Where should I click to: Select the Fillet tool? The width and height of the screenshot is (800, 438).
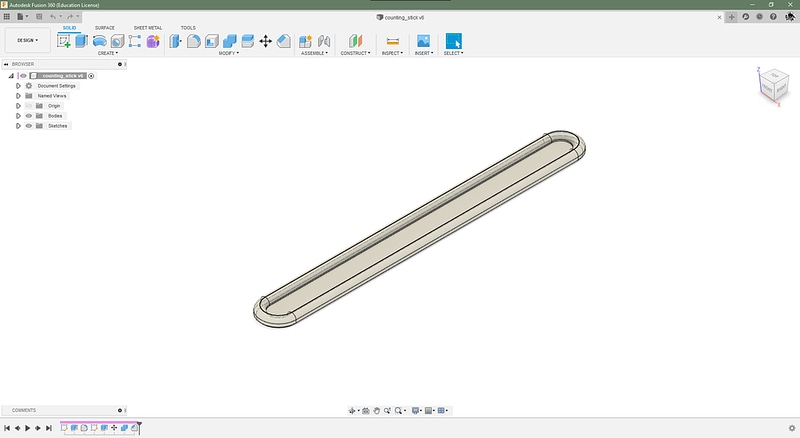193,41
